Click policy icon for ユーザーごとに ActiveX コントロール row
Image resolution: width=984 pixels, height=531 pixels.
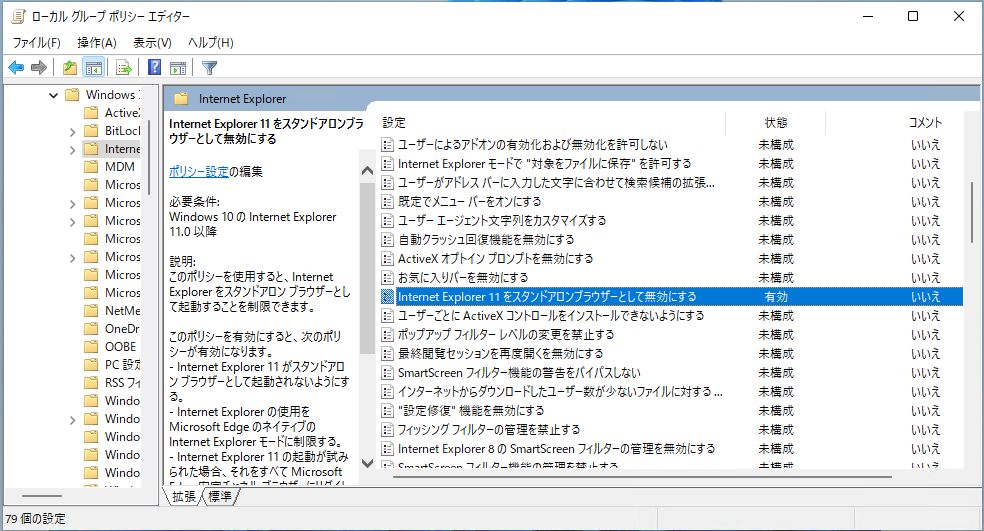click(388, 316)
